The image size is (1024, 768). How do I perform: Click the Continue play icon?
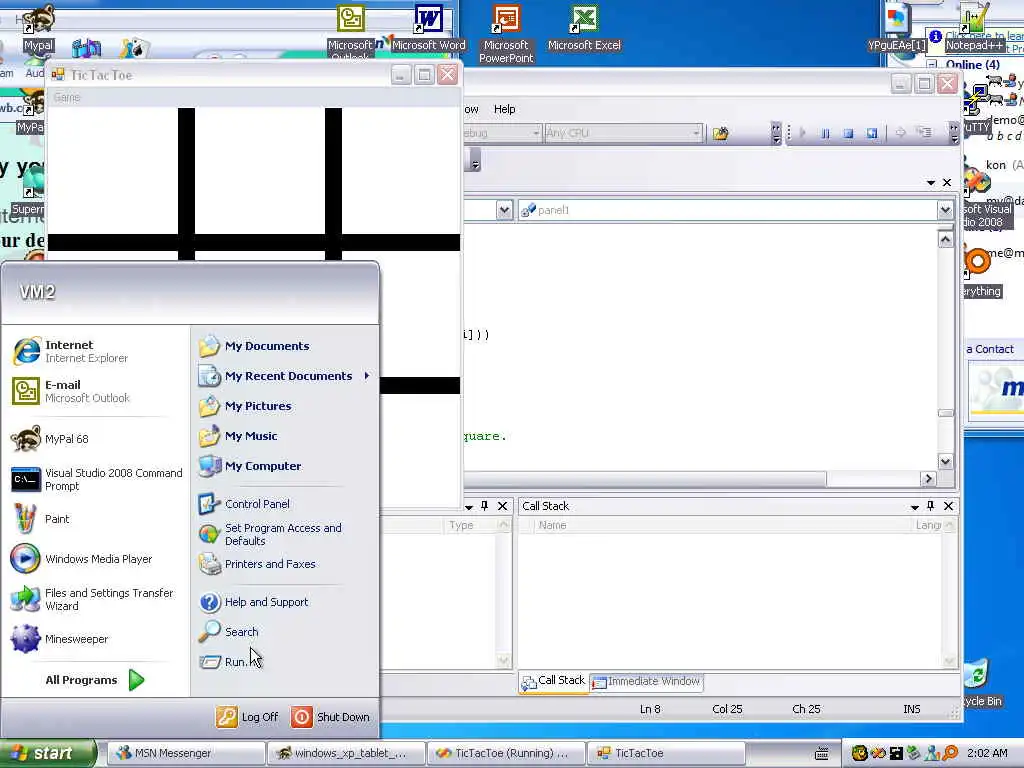pyautogui.click(x=803, y=133)
